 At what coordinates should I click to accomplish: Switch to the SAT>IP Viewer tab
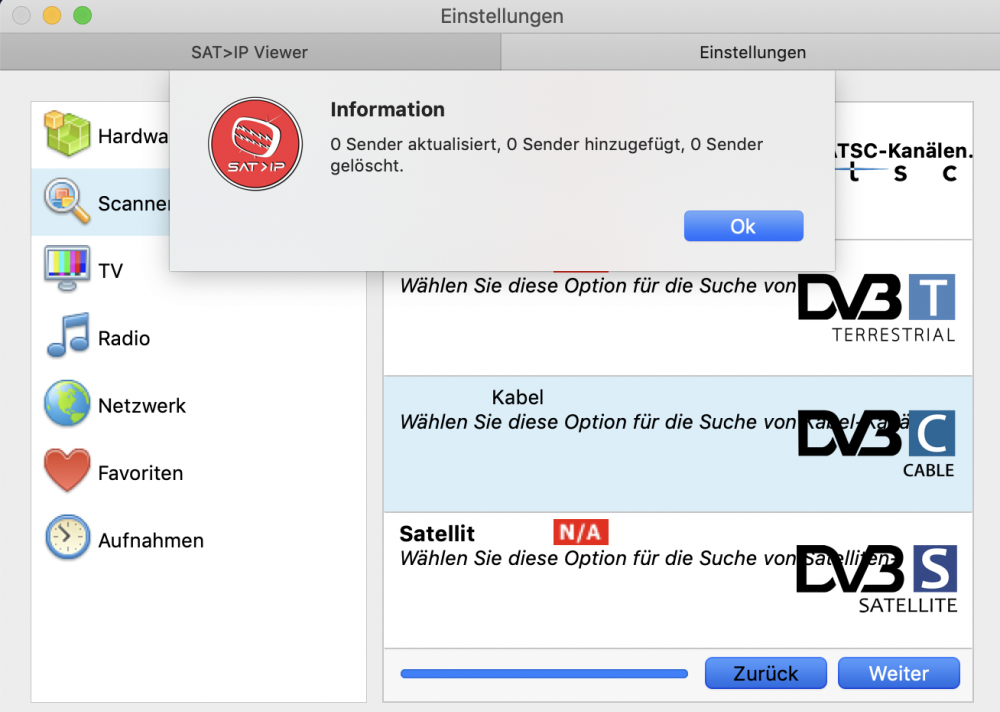[250, 52]
